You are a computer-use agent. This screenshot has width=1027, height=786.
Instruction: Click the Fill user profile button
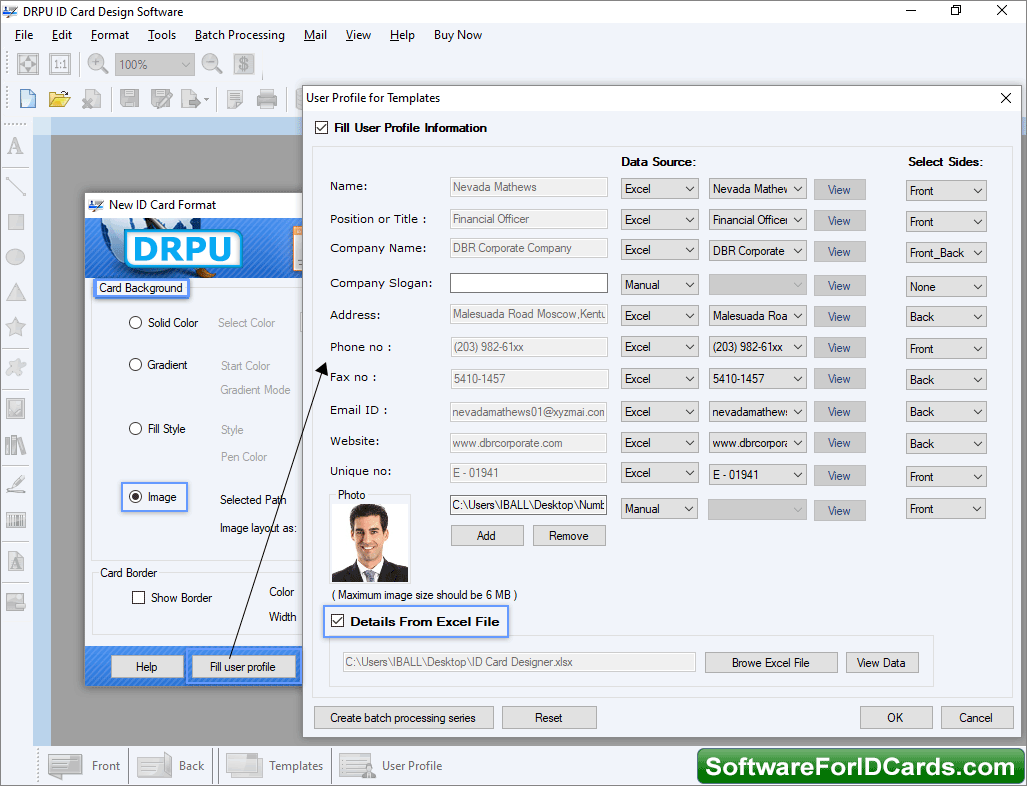242,667
